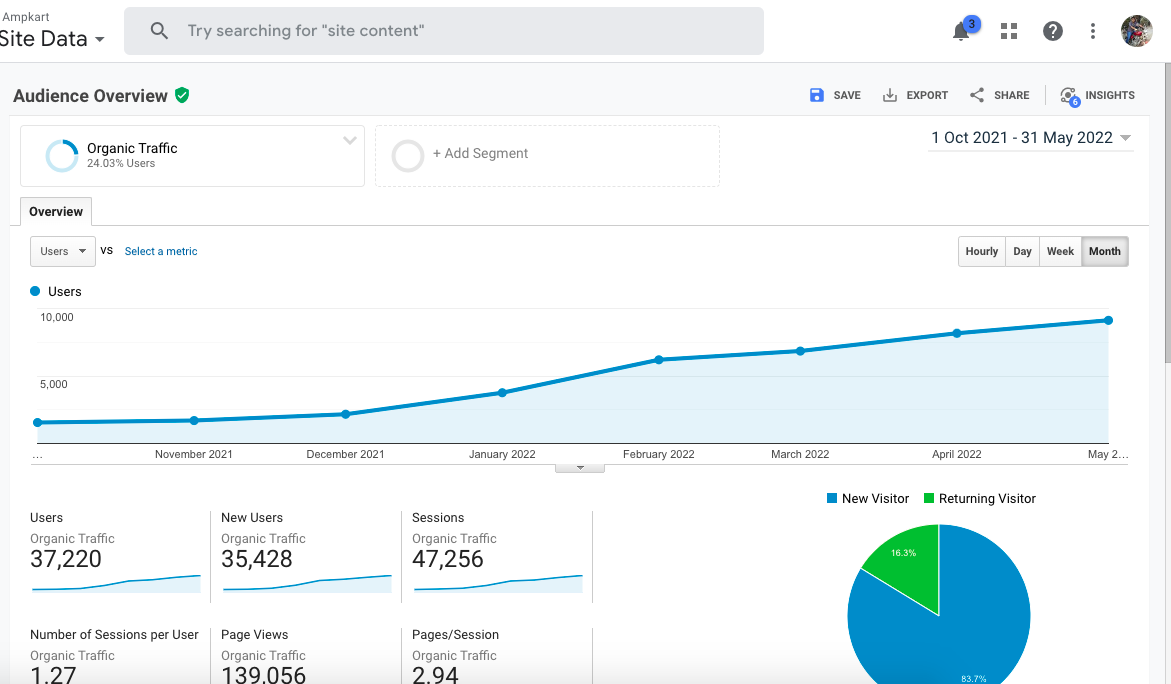Open the user profile avatar
This screenshot has width=1171, height=684.
(1136, 31)
